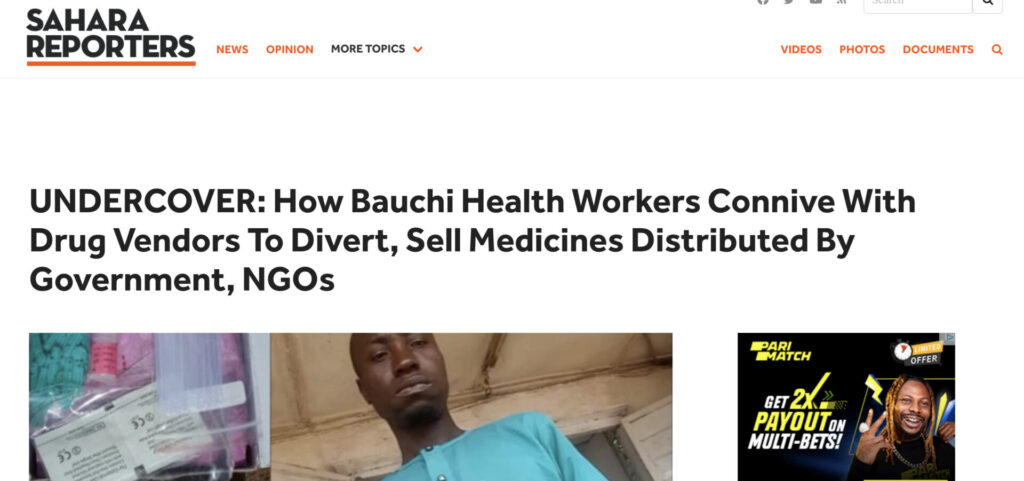
Task: Click the chevron next to More Topics
Action: coord(417,50)
